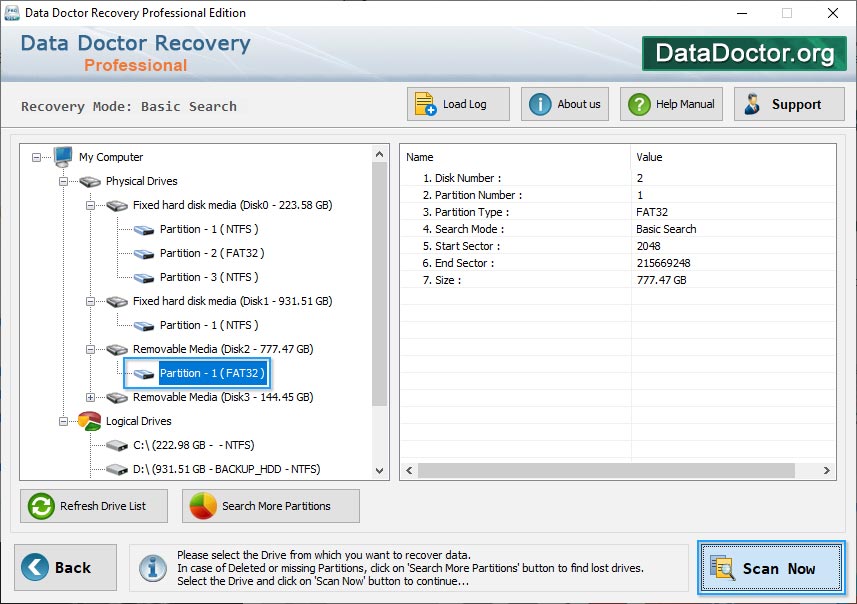Click the End Sector value 215669248

pyautogui.click(x=664, y=263)
